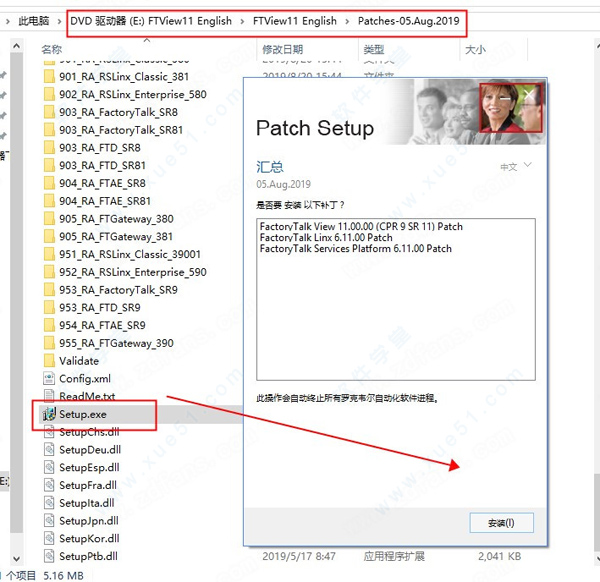Select 901_RA_RSLinx_Classic_381 folder icon
The image size is (600, 582).
49,77
